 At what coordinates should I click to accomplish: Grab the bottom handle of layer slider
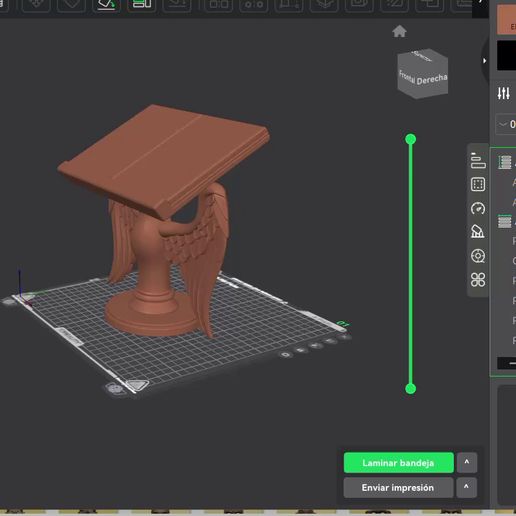[410, 388]
